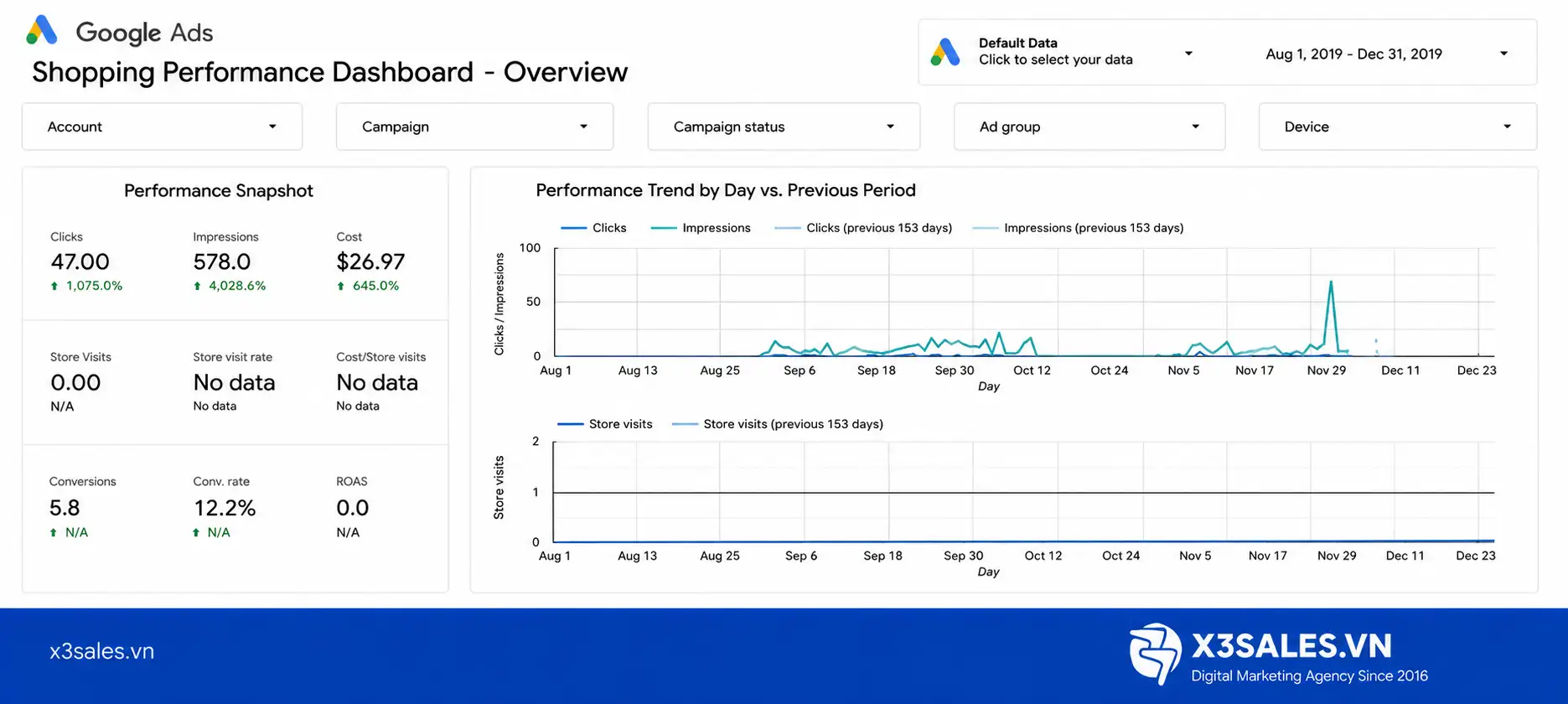Screen dimensions: 1568x704
Task: Toggle Impressions (previous 153 days) legend entry
Action: click(1078, 228)
